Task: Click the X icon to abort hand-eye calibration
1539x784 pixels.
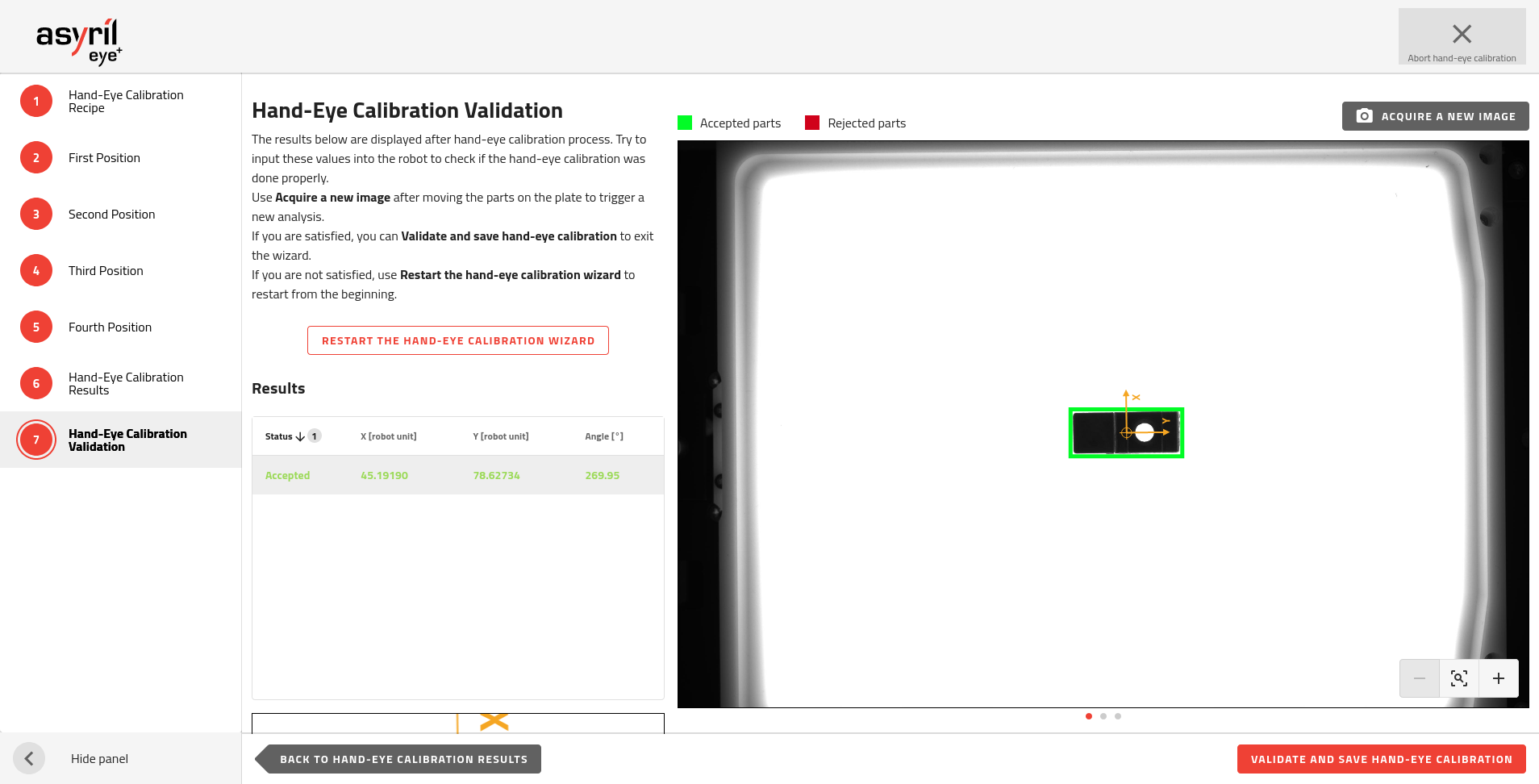Action: pyautogui.click(x=1462, y=35)
